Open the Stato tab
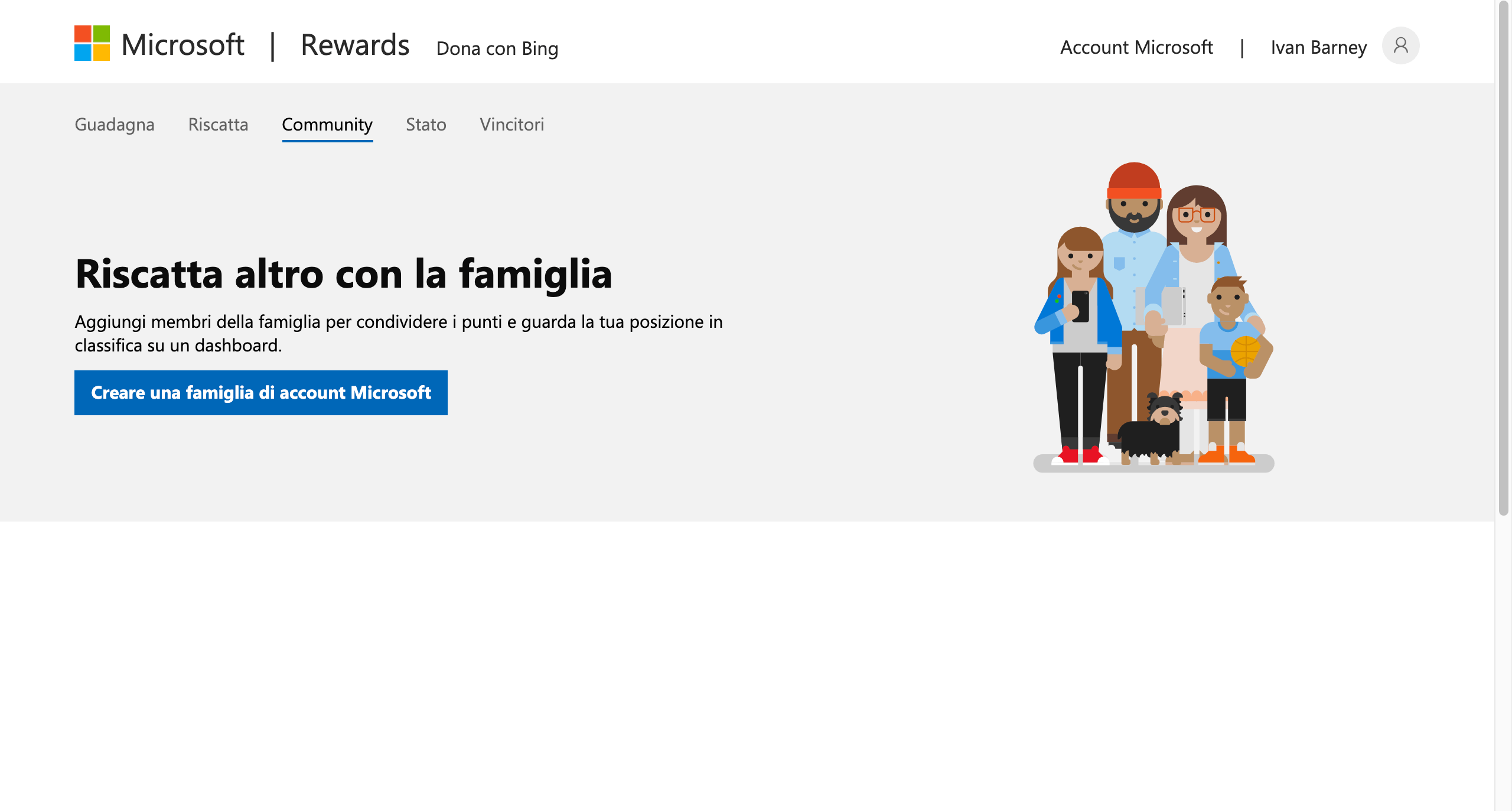The width and height of the screenshot is (1512, 811). click(x=426, y=125)
